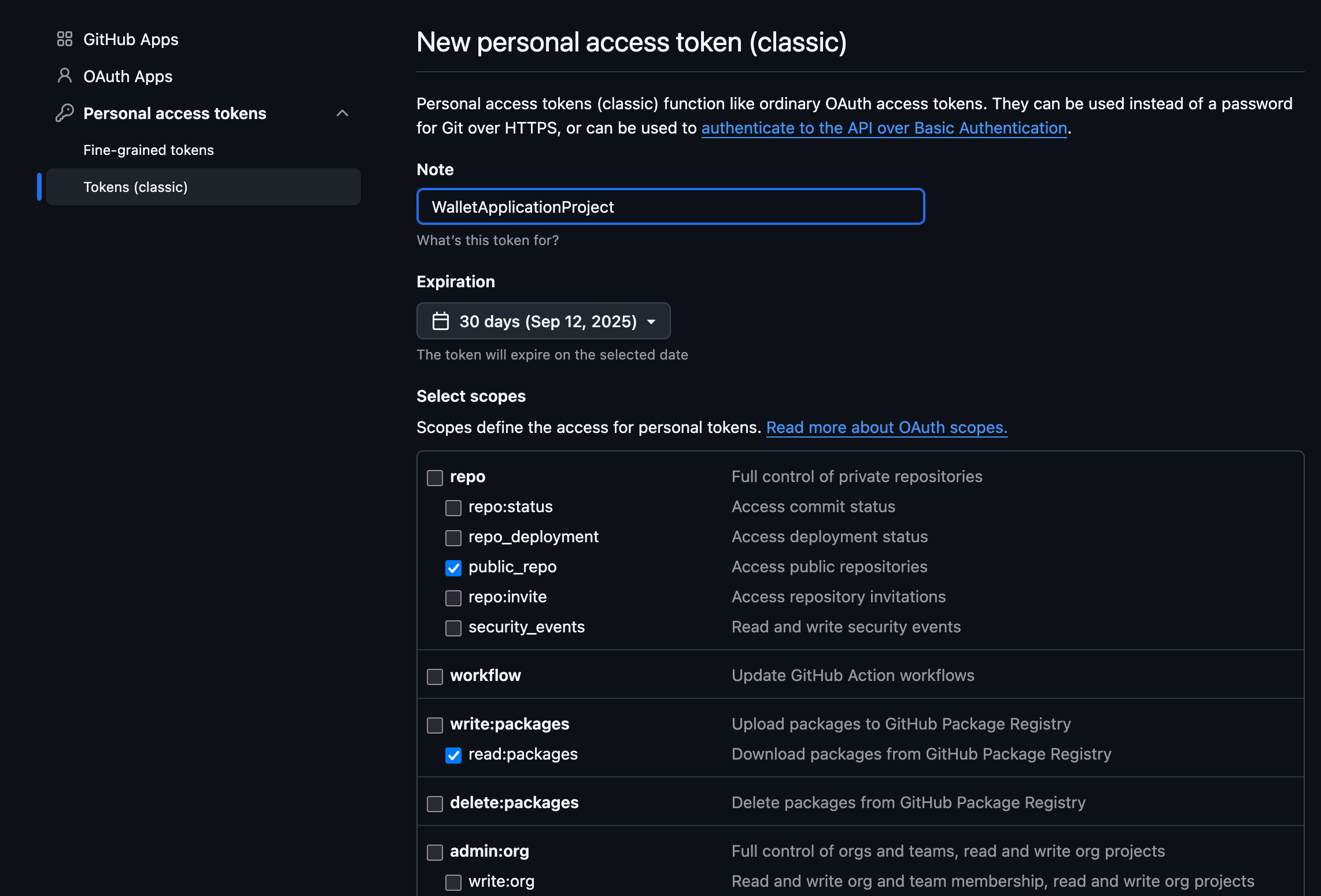Collapse the Personal access tokens section chevron
1321x896 pixels.
tap(342, 113)
